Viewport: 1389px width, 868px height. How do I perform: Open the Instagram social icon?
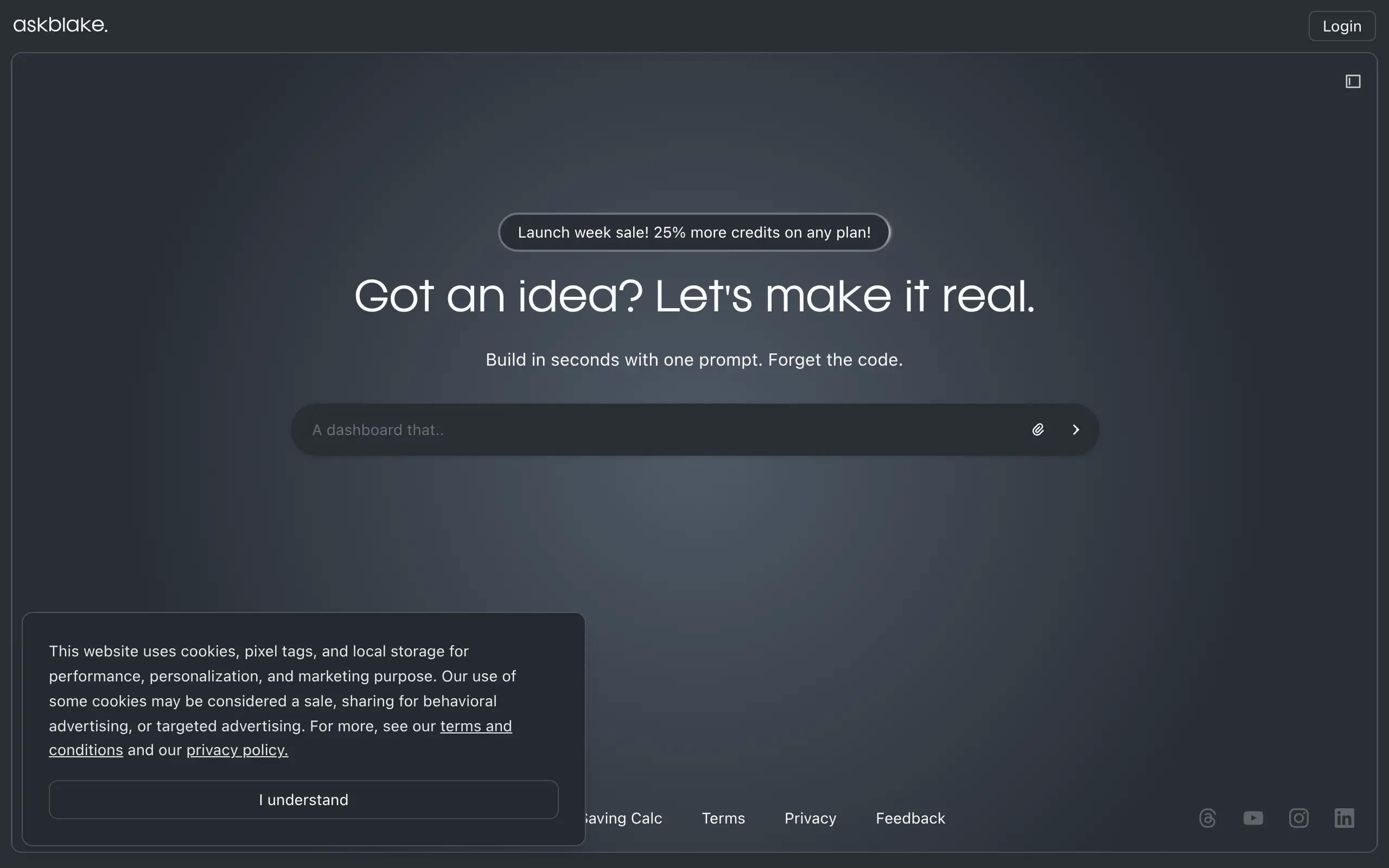click(1298, 818)
